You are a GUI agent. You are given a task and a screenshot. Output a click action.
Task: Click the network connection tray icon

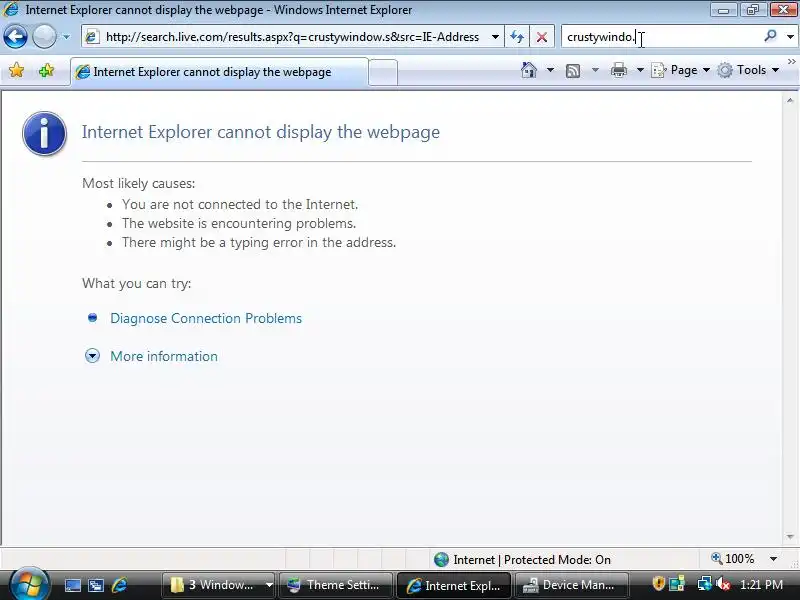point(705,584)
